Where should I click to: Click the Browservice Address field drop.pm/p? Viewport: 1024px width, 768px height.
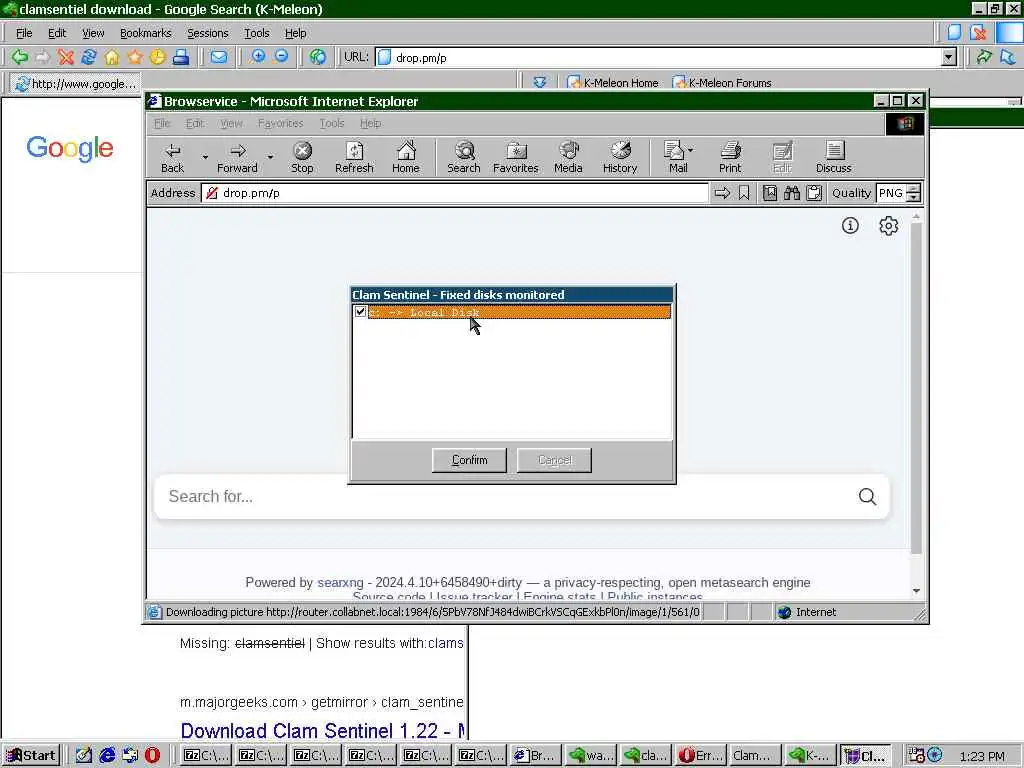click(455, 193)
